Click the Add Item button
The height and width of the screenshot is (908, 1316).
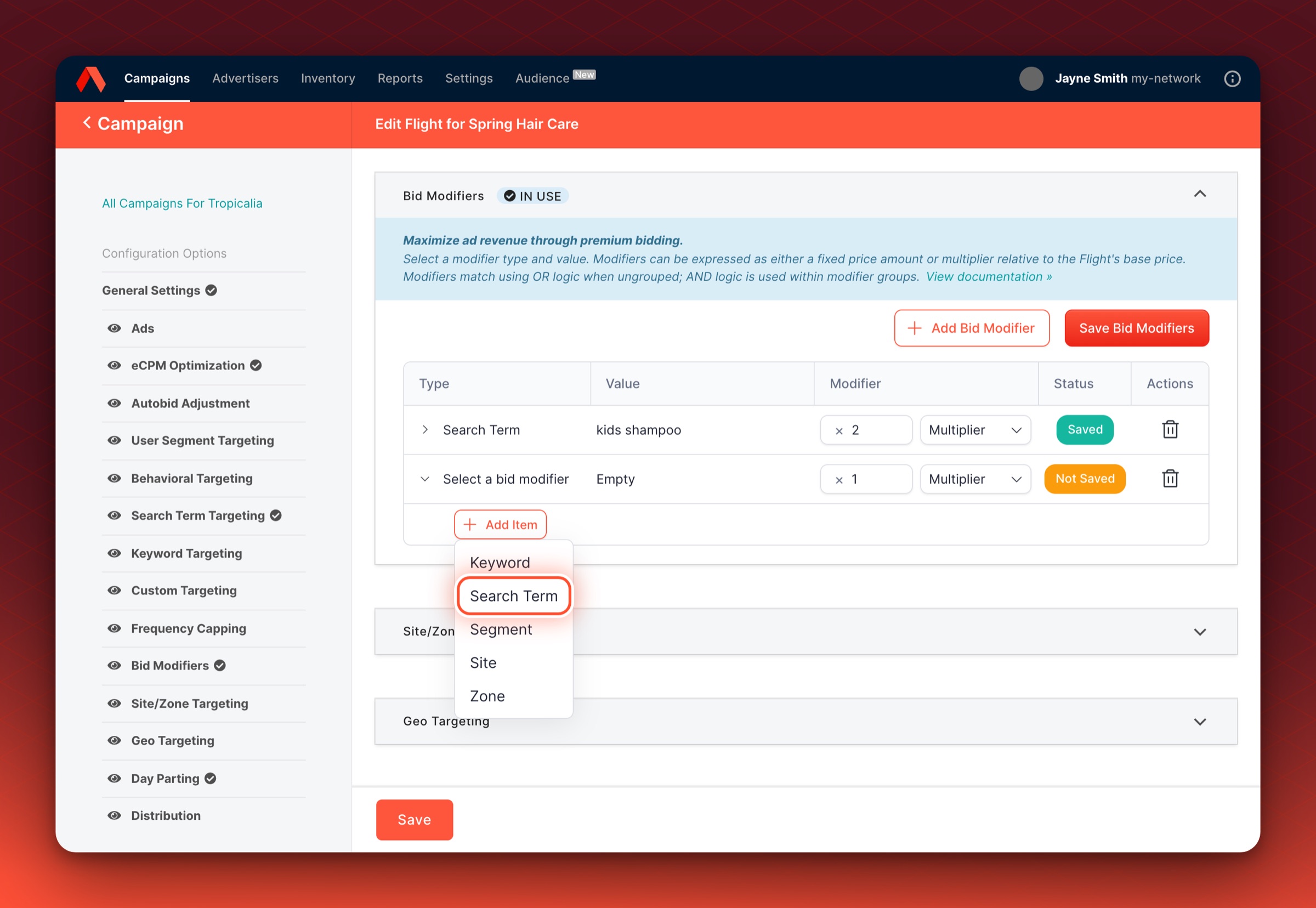point(500,525)
